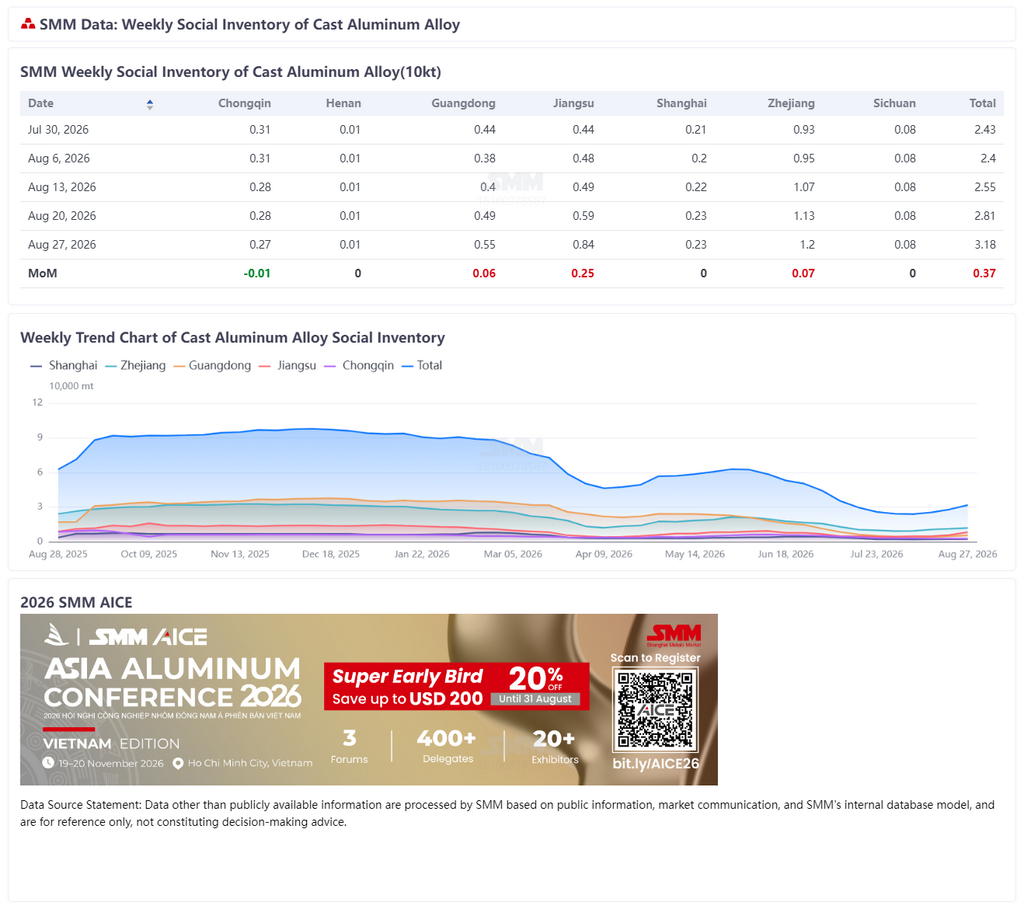Select the Aug 20, 2026 row date
Image resolution: width=1024 pixels, height=910 pixels.
pos(62,216)
